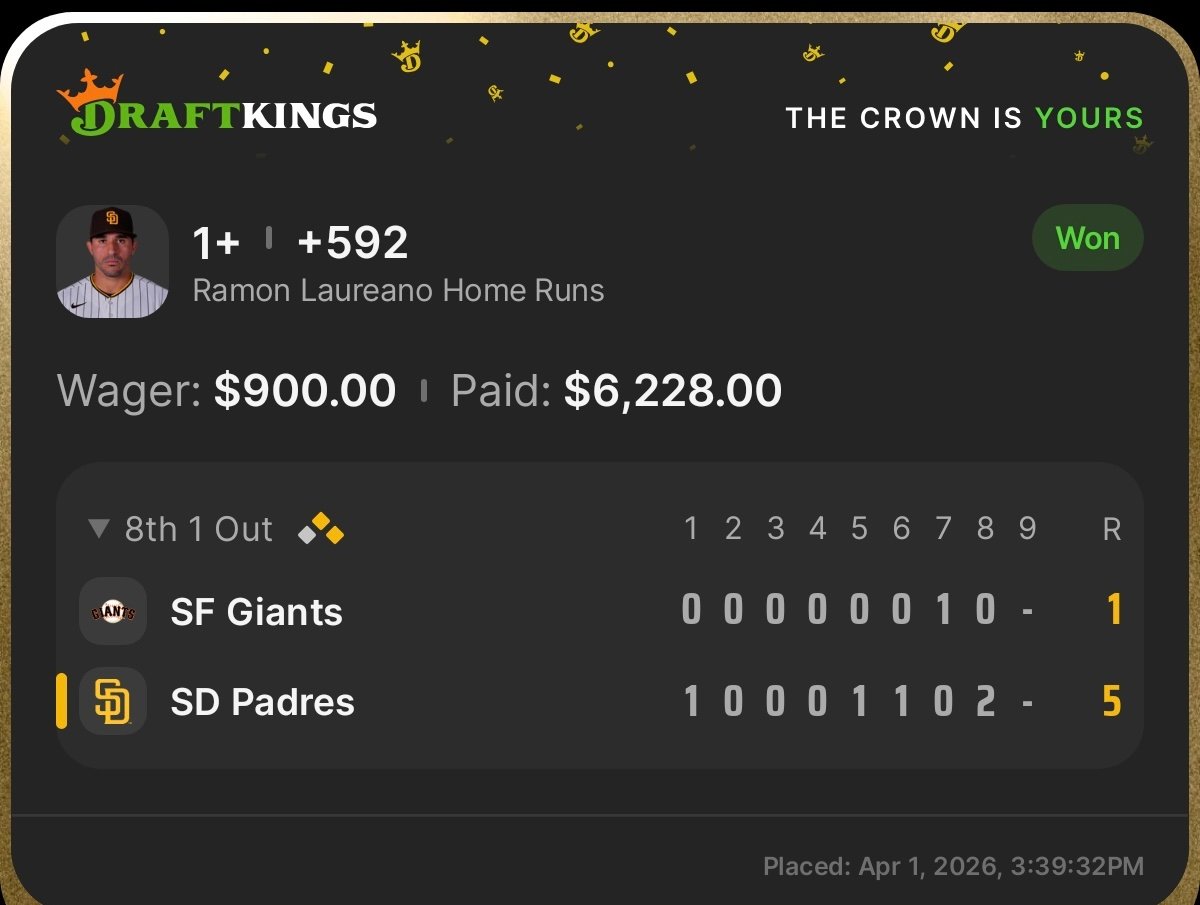
Task: Click the yellow batting indicator beside Padres
Action: point(62,701)
